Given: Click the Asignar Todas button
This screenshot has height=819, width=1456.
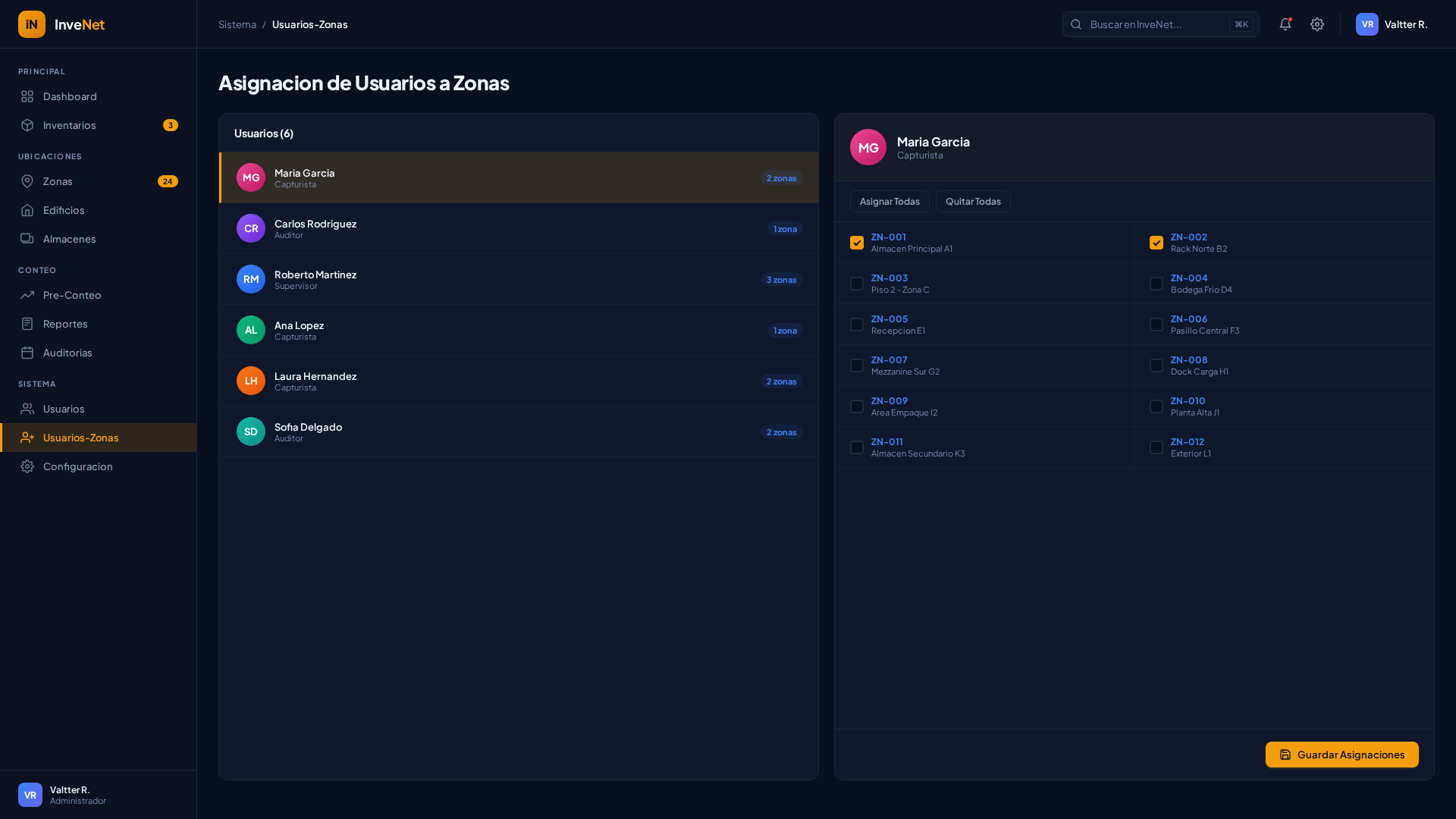Looking at the screenshot, I should coord(890,201).
